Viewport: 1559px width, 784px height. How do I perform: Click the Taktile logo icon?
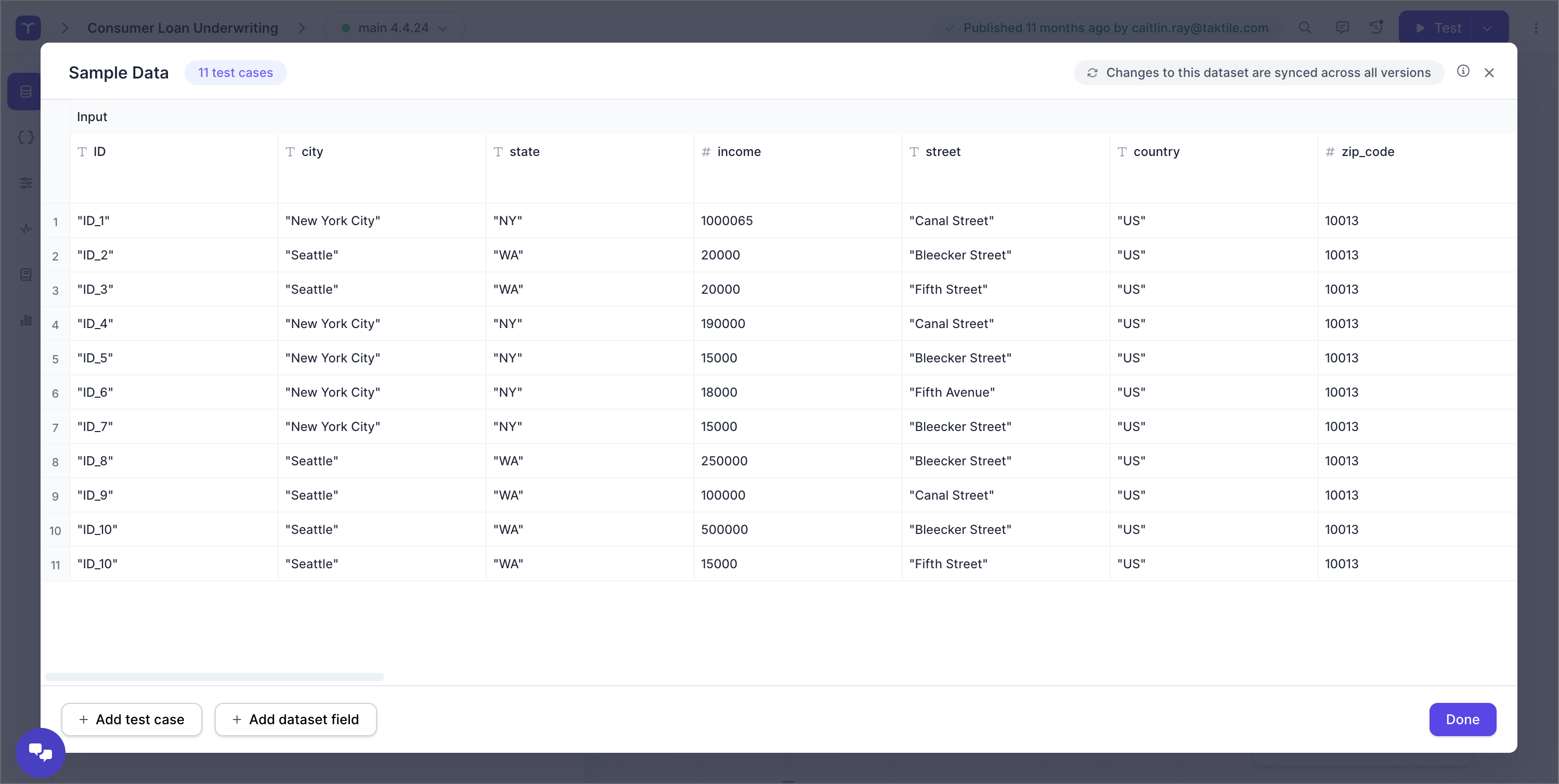28,28
